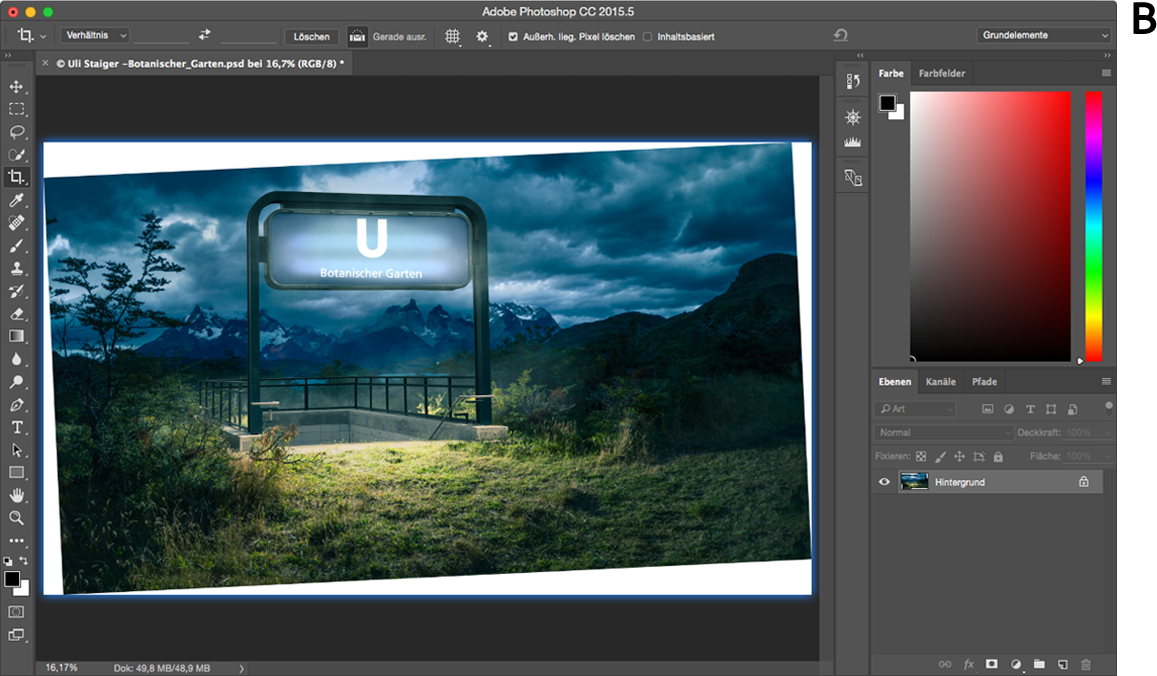Viewport: 1157px width, 676px height.
Task: Select the Rectangular Marquee tool
Action: click(x=16, y=109)
